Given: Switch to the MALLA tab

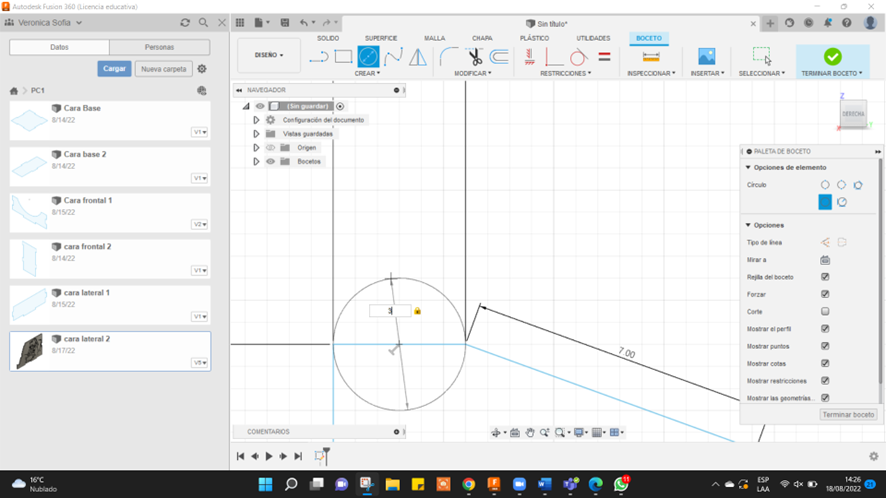Looking at the screenshot, I should [435, 38].
